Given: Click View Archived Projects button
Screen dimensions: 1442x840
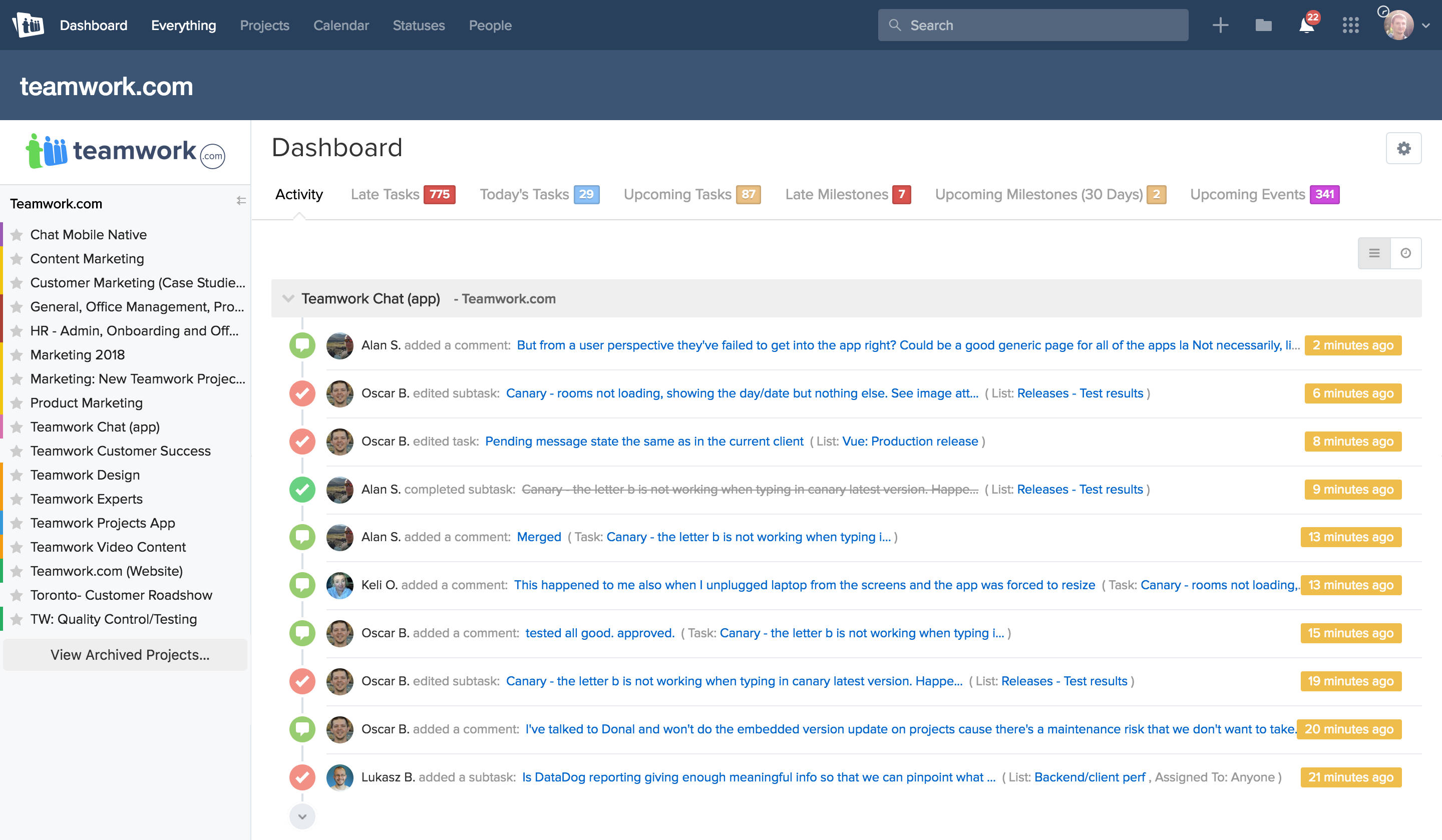Looking at the screenshot, I should (125, 655).
